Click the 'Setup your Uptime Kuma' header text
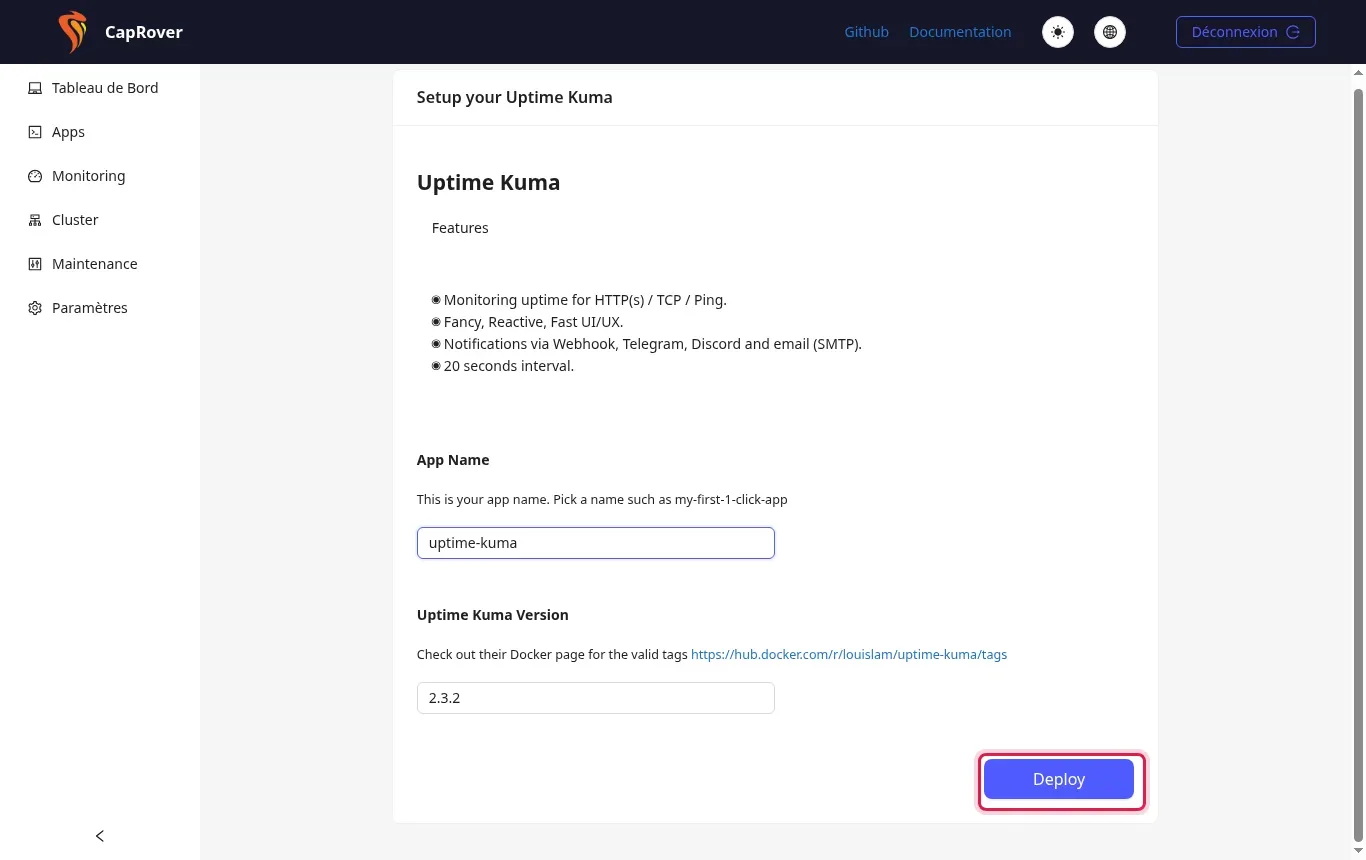1366x860 pixels. (514, 98)
